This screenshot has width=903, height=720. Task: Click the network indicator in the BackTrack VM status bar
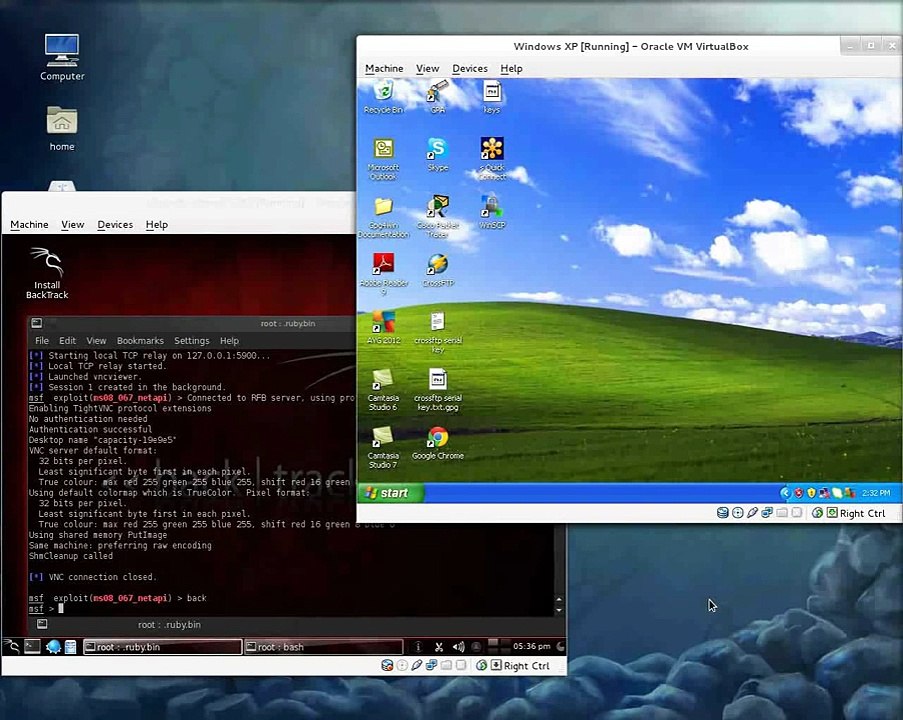coord(431,665)
